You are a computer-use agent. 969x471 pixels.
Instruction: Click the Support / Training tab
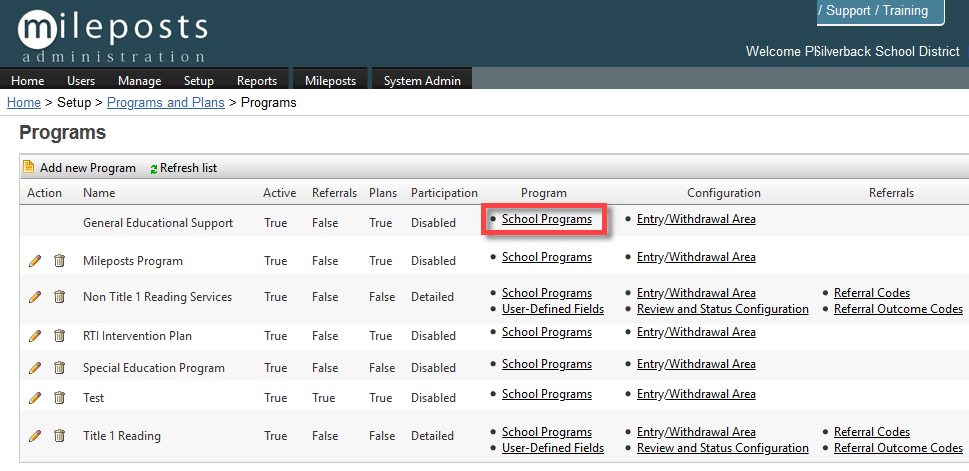coord(880,11)
